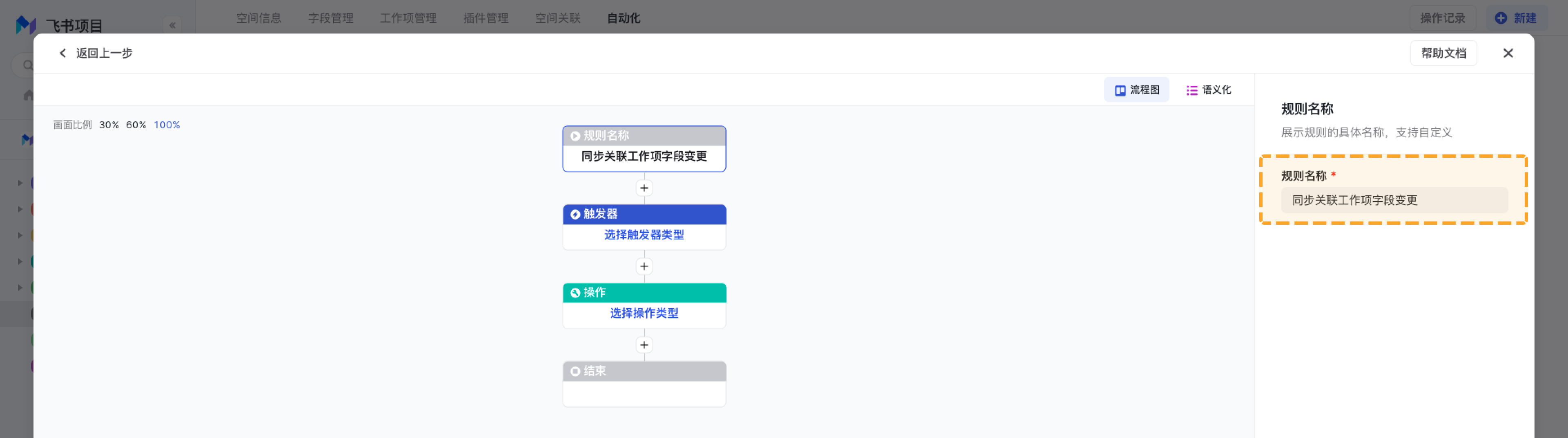Switch to 流程图 flowchart view

(1136, 90)
